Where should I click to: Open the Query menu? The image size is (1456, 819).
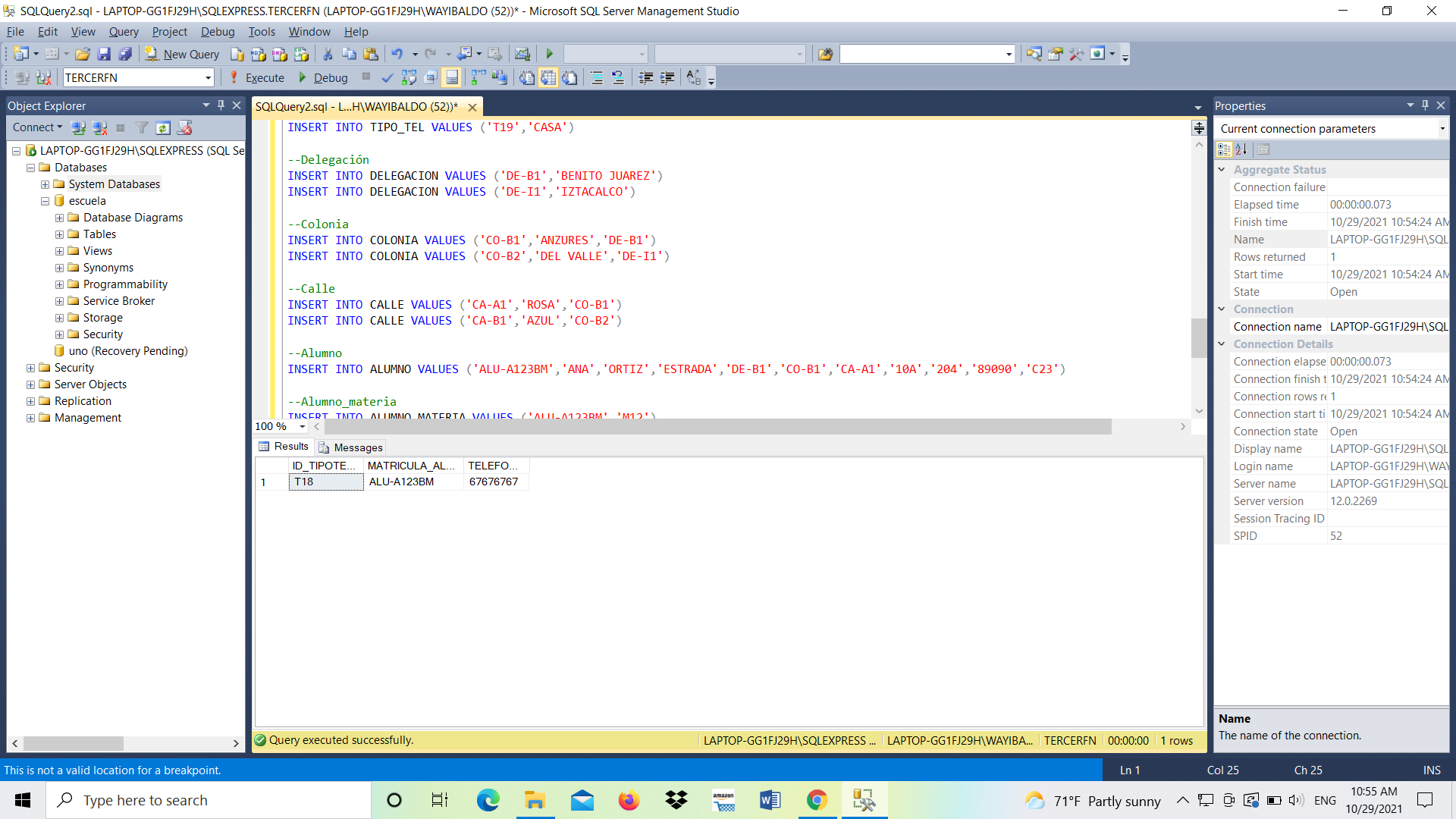coord(124,32)
